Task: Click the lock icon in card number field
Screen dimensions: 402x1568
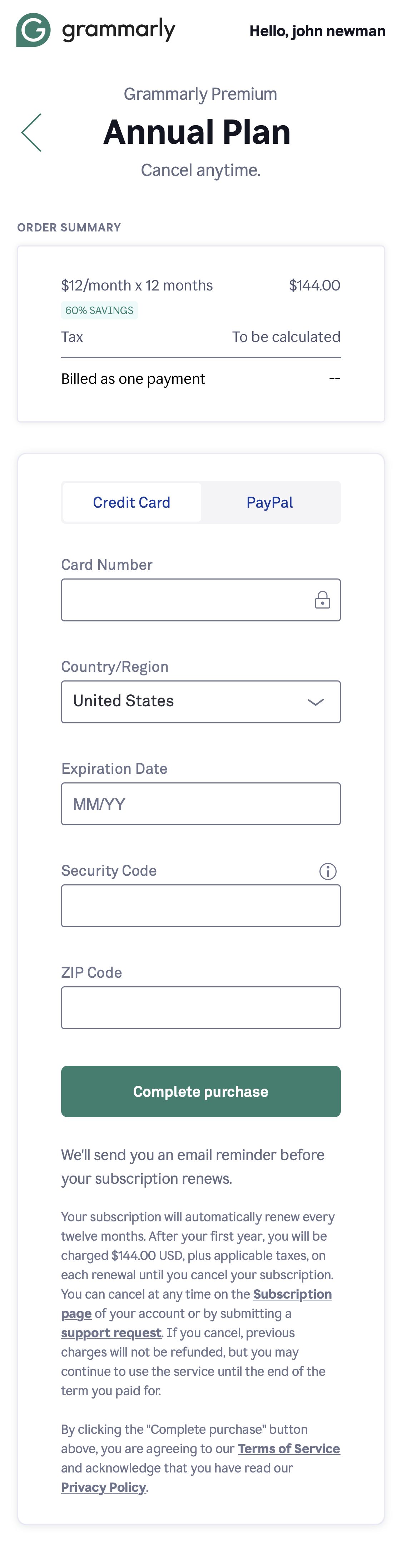Action: click(322, 600)
